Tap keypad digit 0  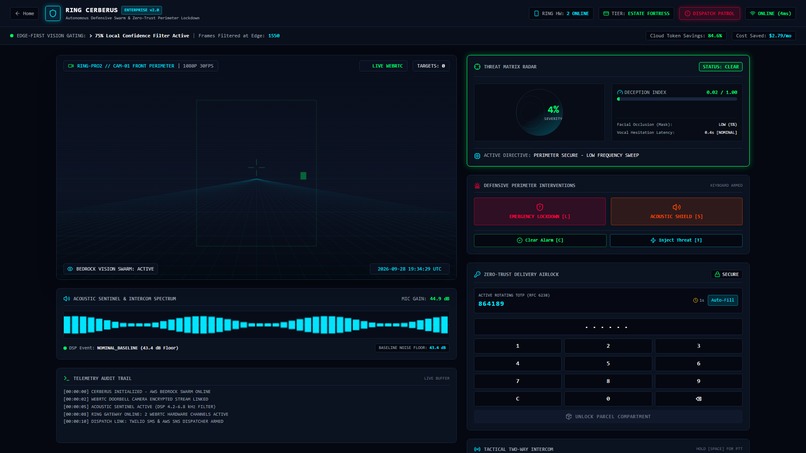608,398
